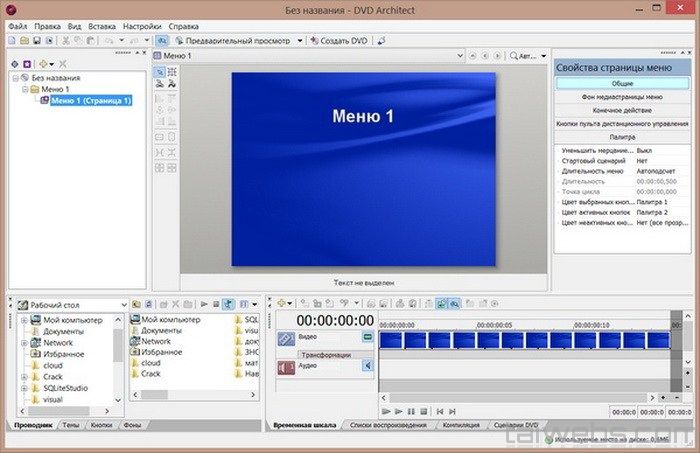Click the audio track speaker icon
700x453 pixels.
(286, 367)
